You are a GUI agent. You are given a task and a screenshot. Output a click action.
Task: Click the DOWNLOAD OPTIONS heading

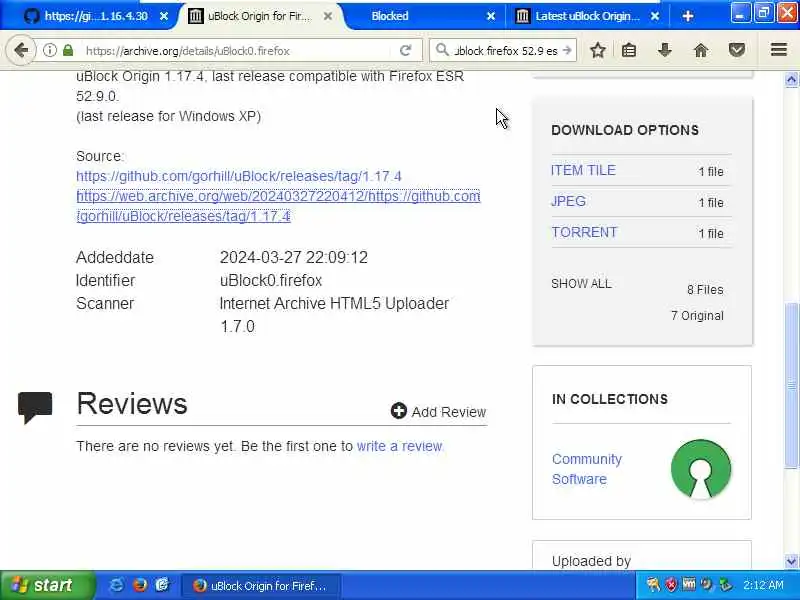pos(625,130)
